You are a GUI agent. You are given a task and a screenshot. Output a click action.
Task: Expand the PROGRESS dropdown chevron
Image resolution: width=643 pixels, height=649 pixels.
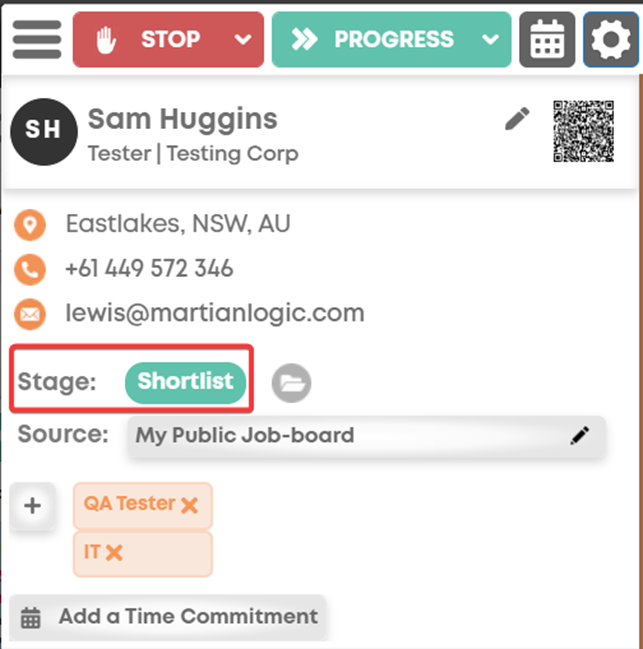[490, 39]
